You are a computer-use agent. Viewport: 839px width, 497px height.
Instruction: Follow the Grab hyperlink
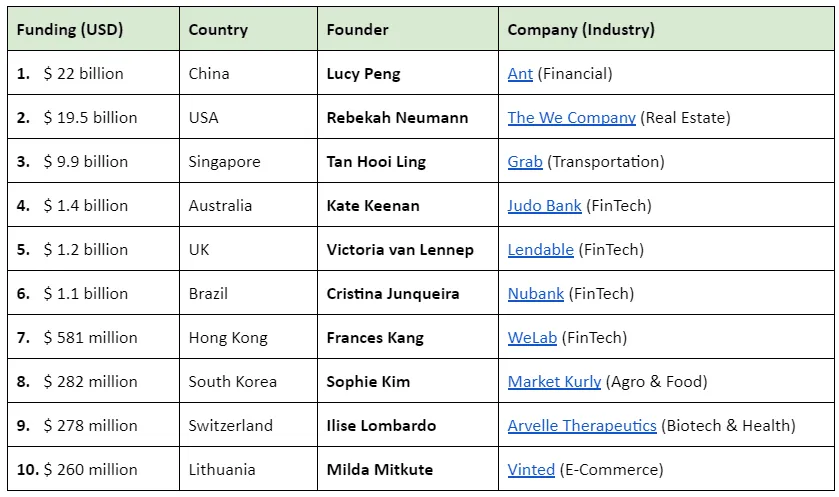pyautogui.click(x=525, y=162)
